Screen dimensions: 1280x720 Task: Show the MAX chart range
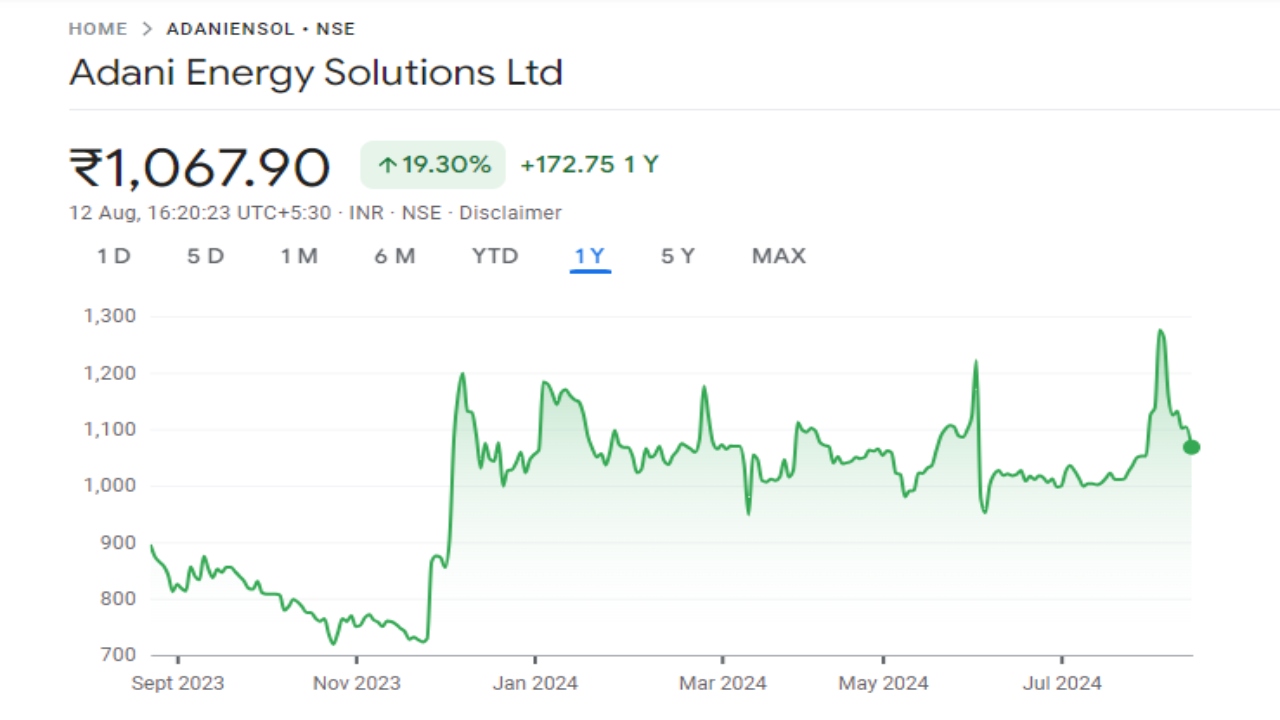(x=779, y=256)
